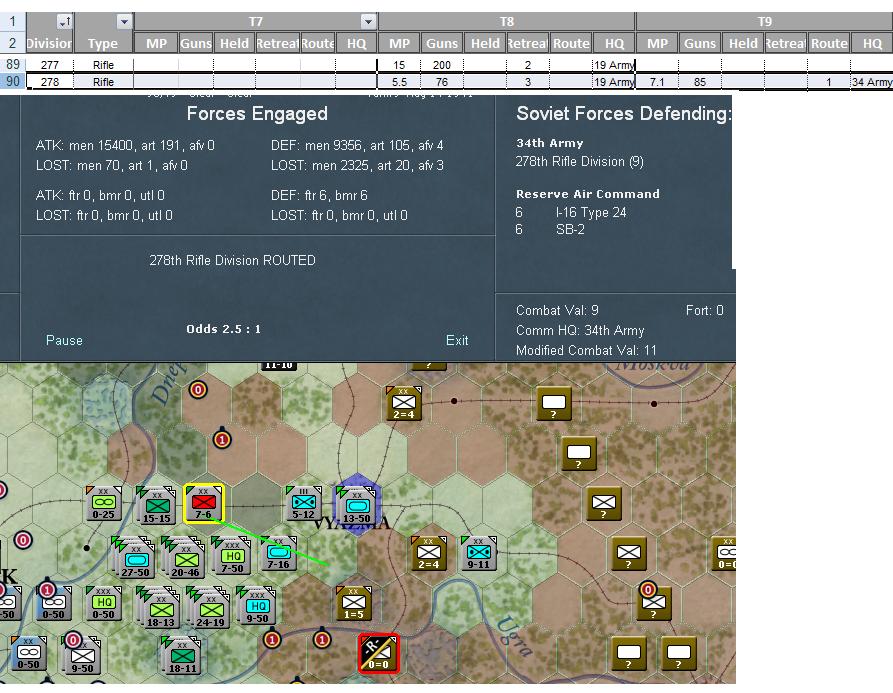Select the 9-50 grey unit counter
893x693 pixels.
pyautogui.click(x=82, y=655)
